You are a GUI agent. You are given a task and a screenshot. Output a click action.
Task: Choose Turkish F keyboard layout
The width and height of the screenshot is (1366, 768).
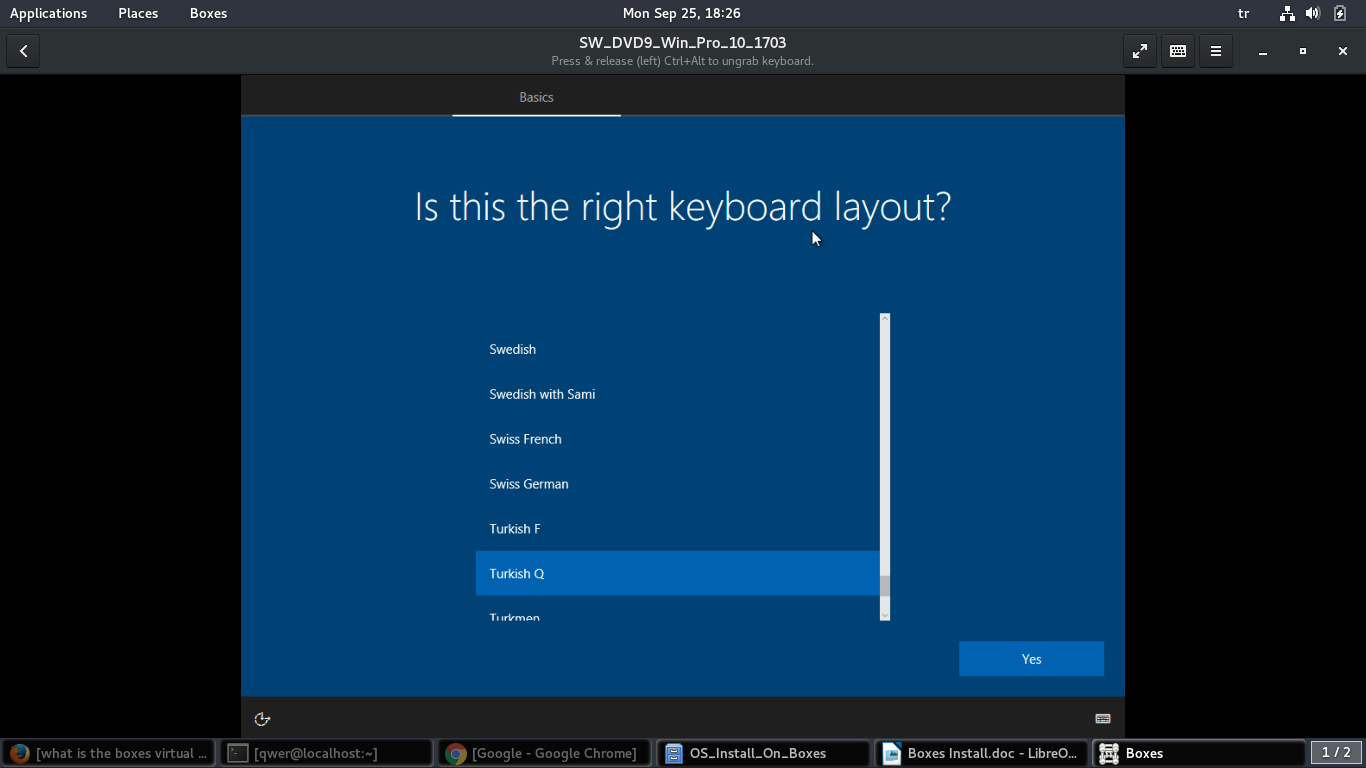[515, 529]
